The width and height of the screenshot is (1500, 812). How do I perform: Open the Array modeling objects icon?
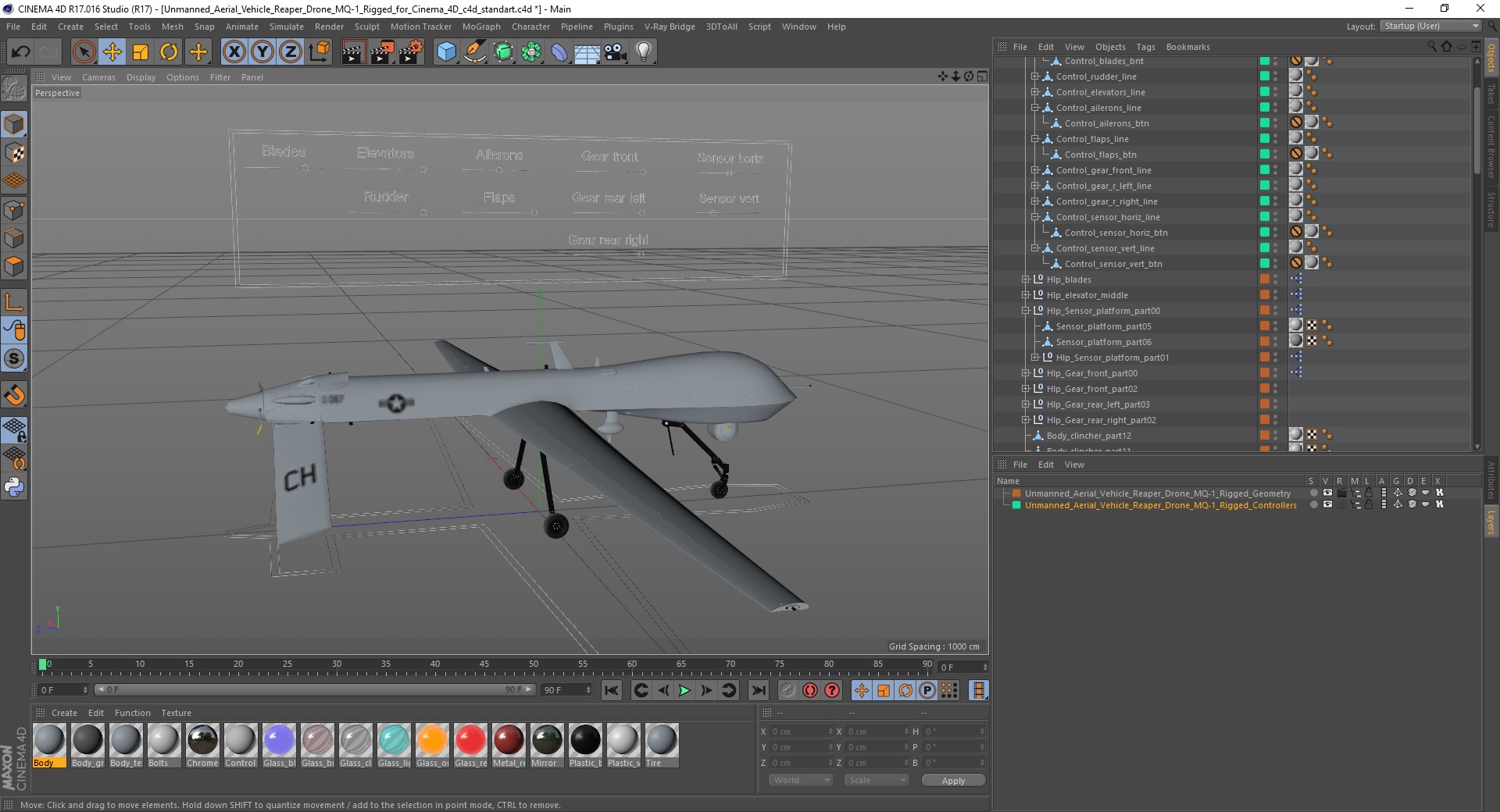[x=531, y=52]
